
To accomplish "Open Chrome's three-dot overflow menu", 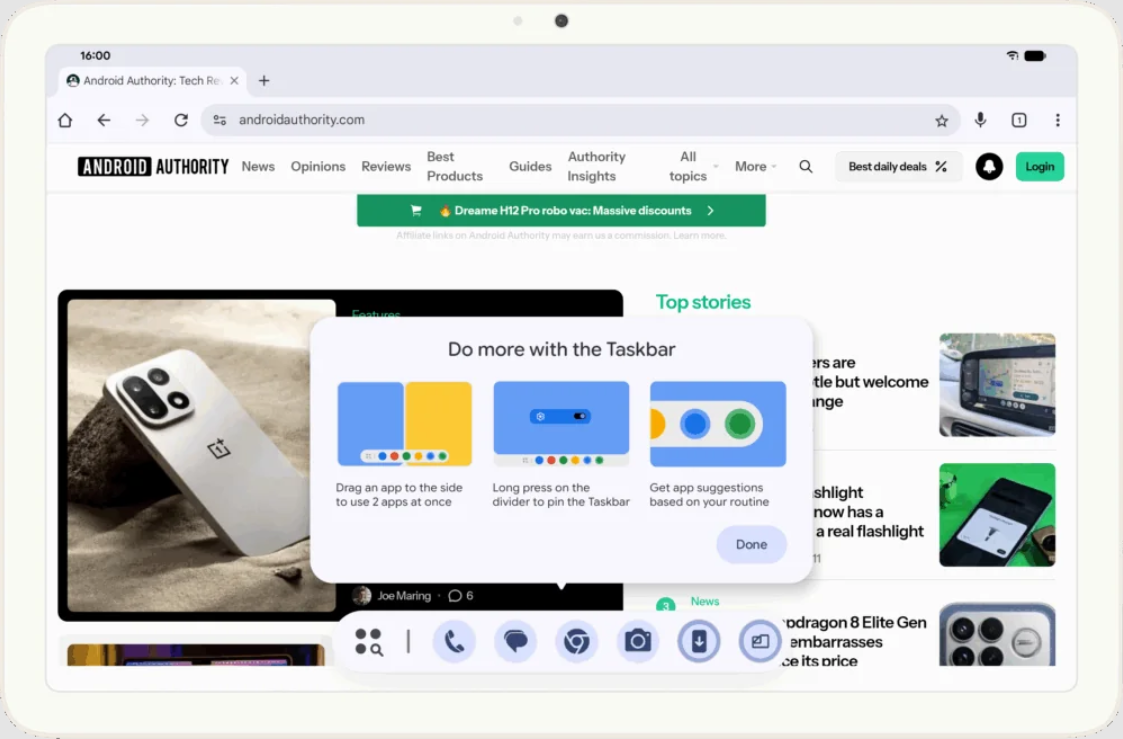I will (x=1058, y=119).
